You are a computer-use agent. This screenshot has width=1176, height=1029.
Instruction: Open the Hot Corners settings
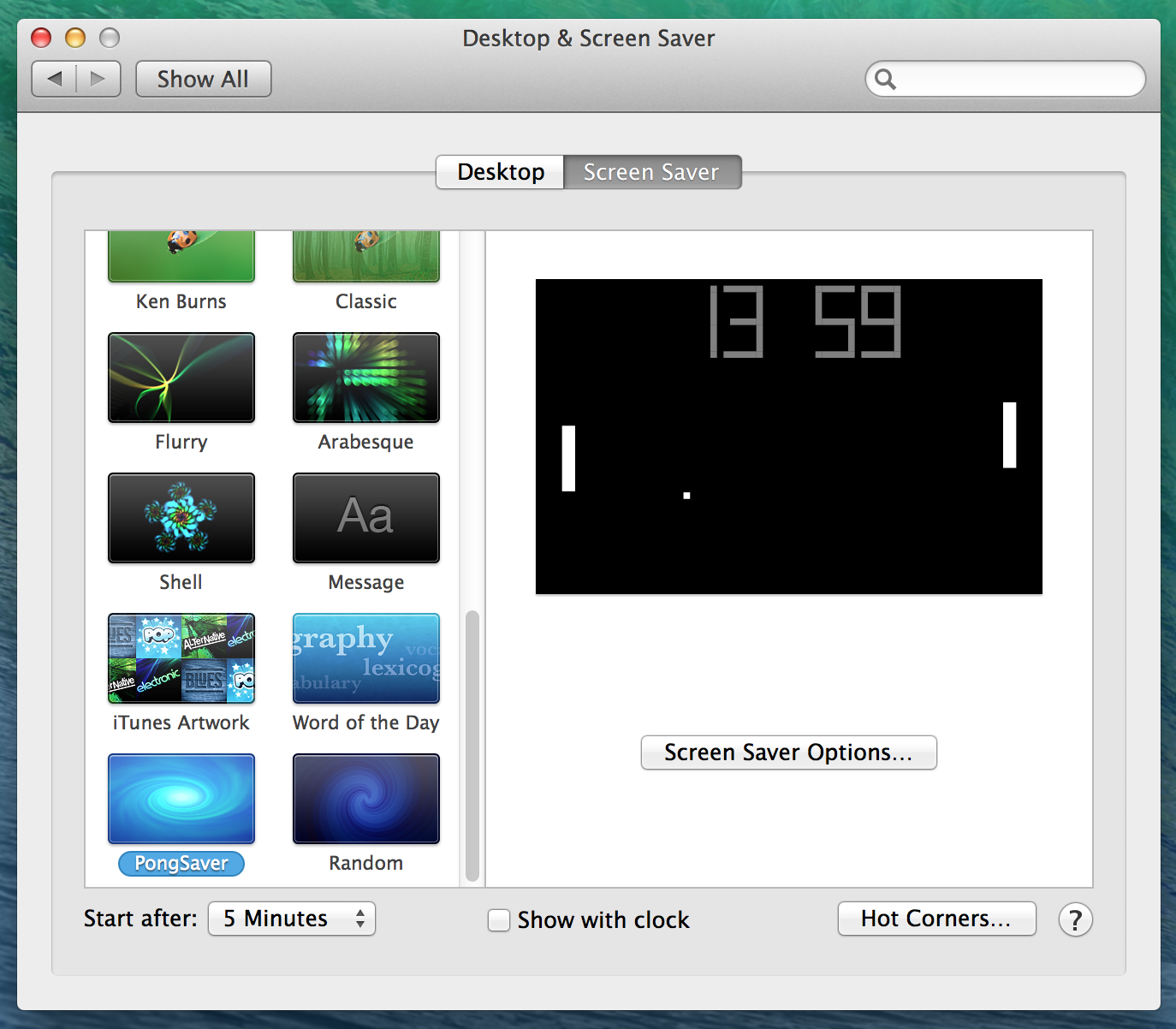click(936, 919)
